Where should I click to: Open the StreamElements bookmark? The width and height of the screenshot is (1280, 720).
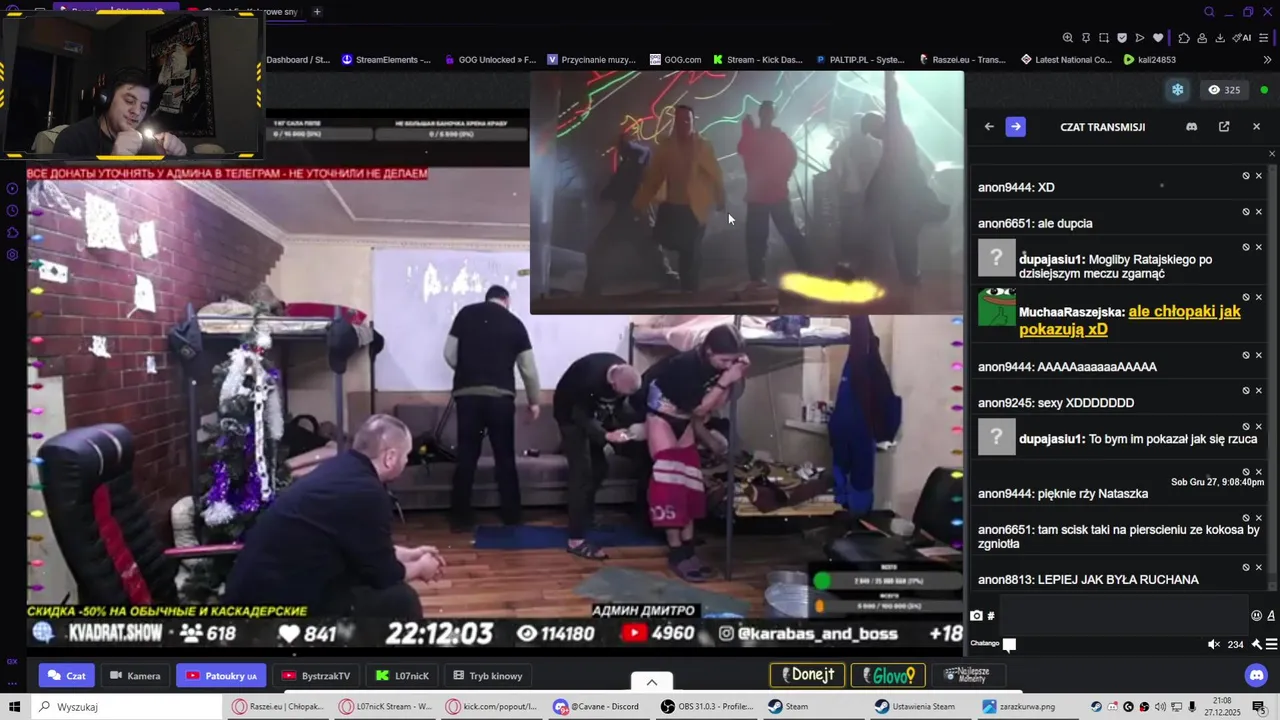[x=386, y=60]
